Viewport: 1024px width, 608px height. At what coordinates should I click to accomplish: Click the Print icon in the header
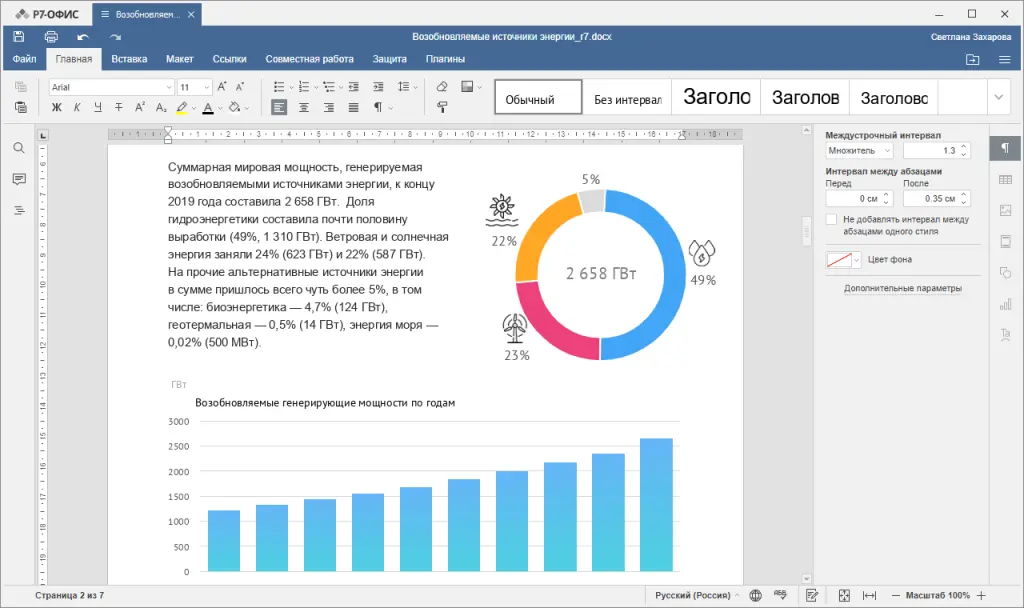(51, 37)
